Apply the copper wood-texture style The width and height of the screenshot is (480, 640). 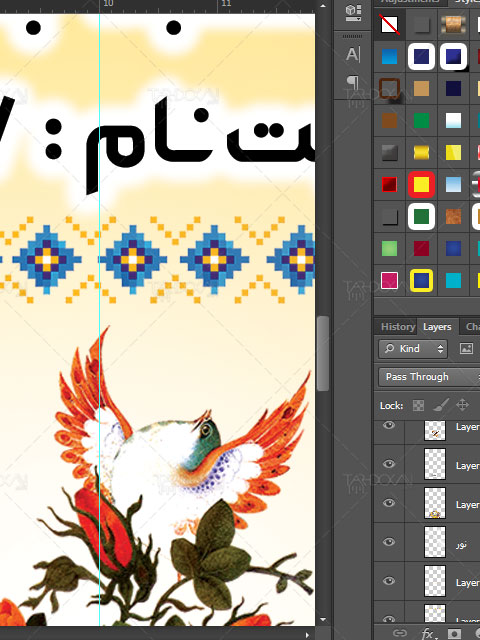click(453, 24)
